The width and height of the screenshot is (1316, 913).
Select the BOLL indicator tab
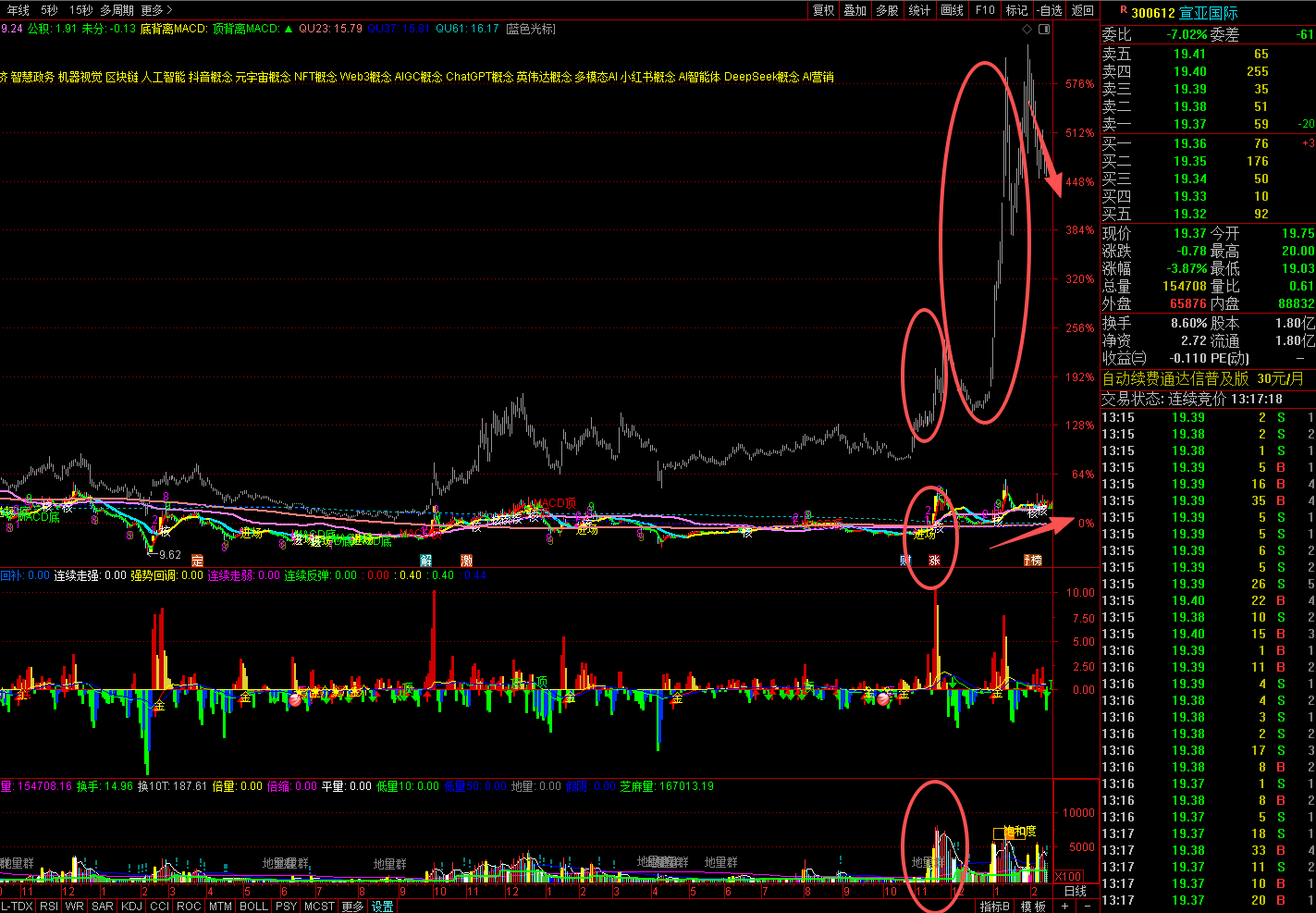[x=254, y=907]
